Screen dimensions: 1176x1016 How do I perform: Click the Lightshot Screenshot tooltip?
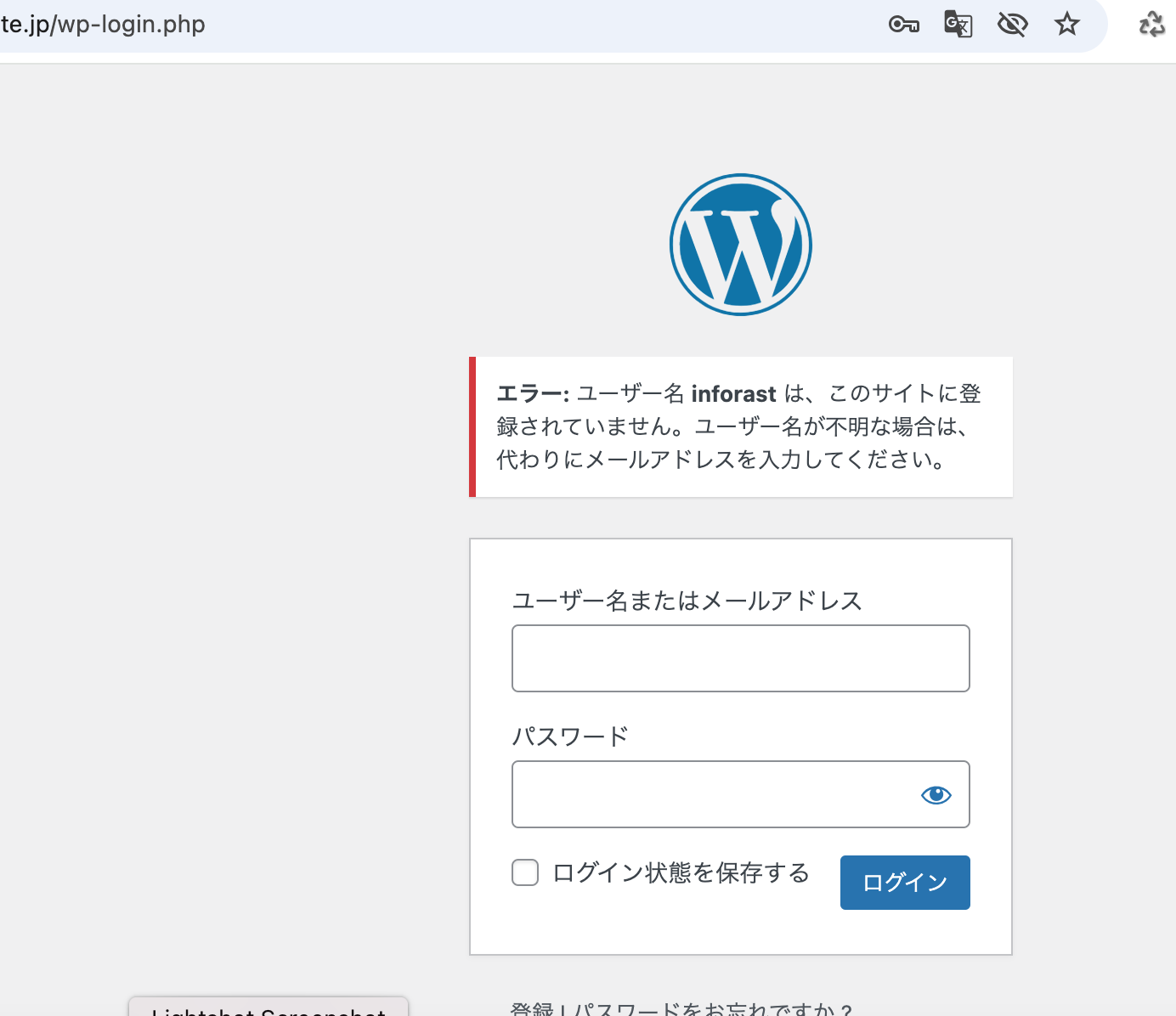[269, 1008]
